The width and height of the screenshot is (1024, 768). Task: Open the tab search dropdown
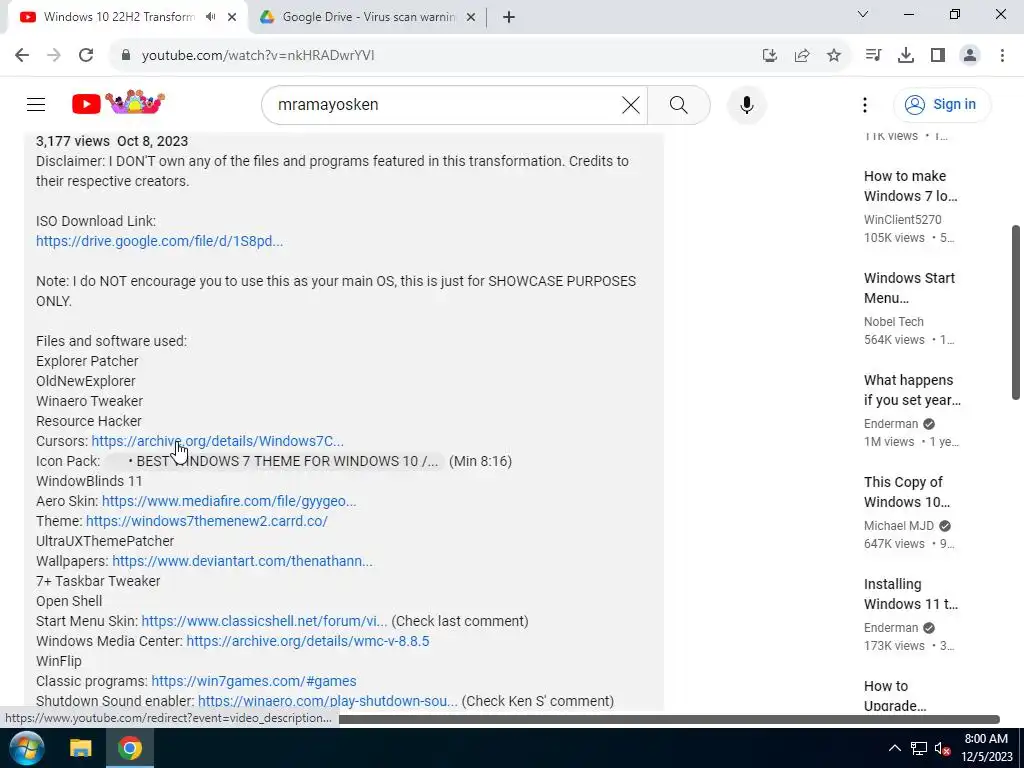pos(863,14)
